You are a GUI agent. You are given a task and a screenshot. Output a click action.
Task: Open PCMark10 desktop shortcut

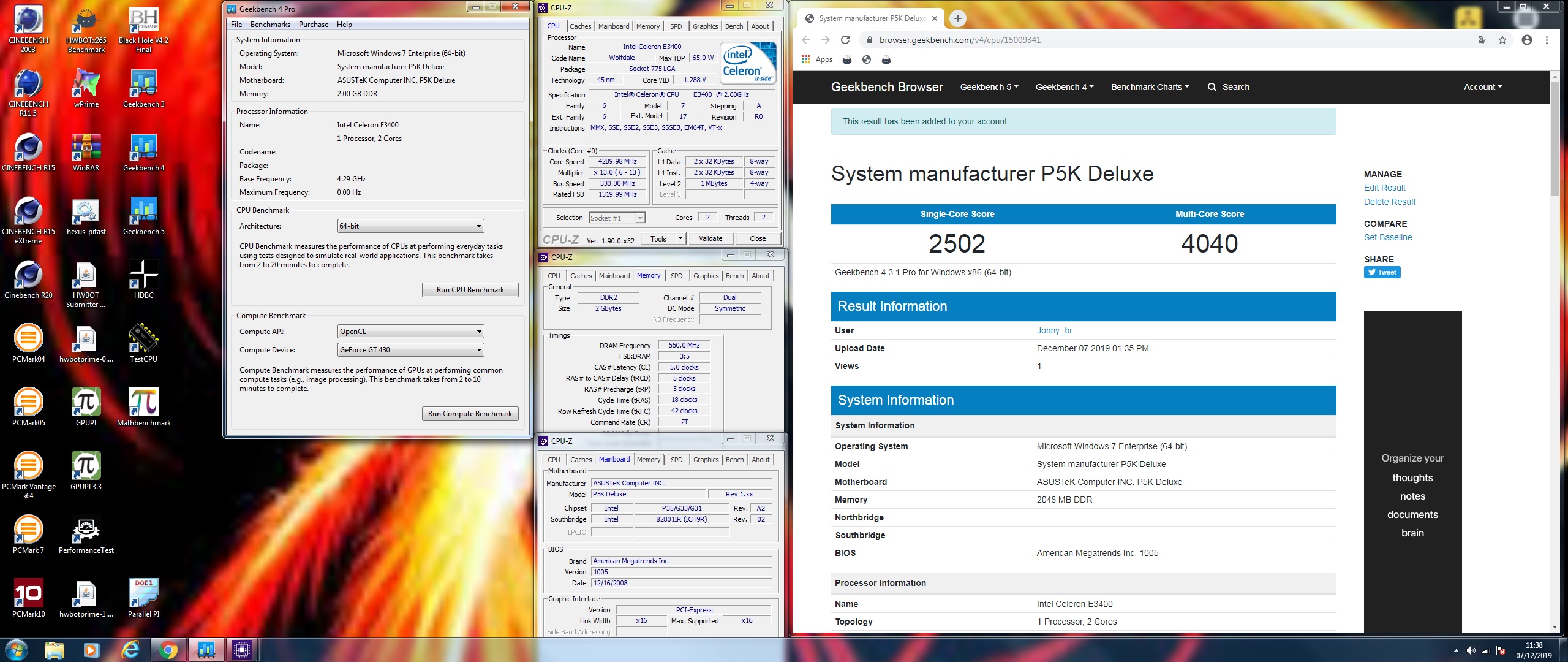click(28, 598)
